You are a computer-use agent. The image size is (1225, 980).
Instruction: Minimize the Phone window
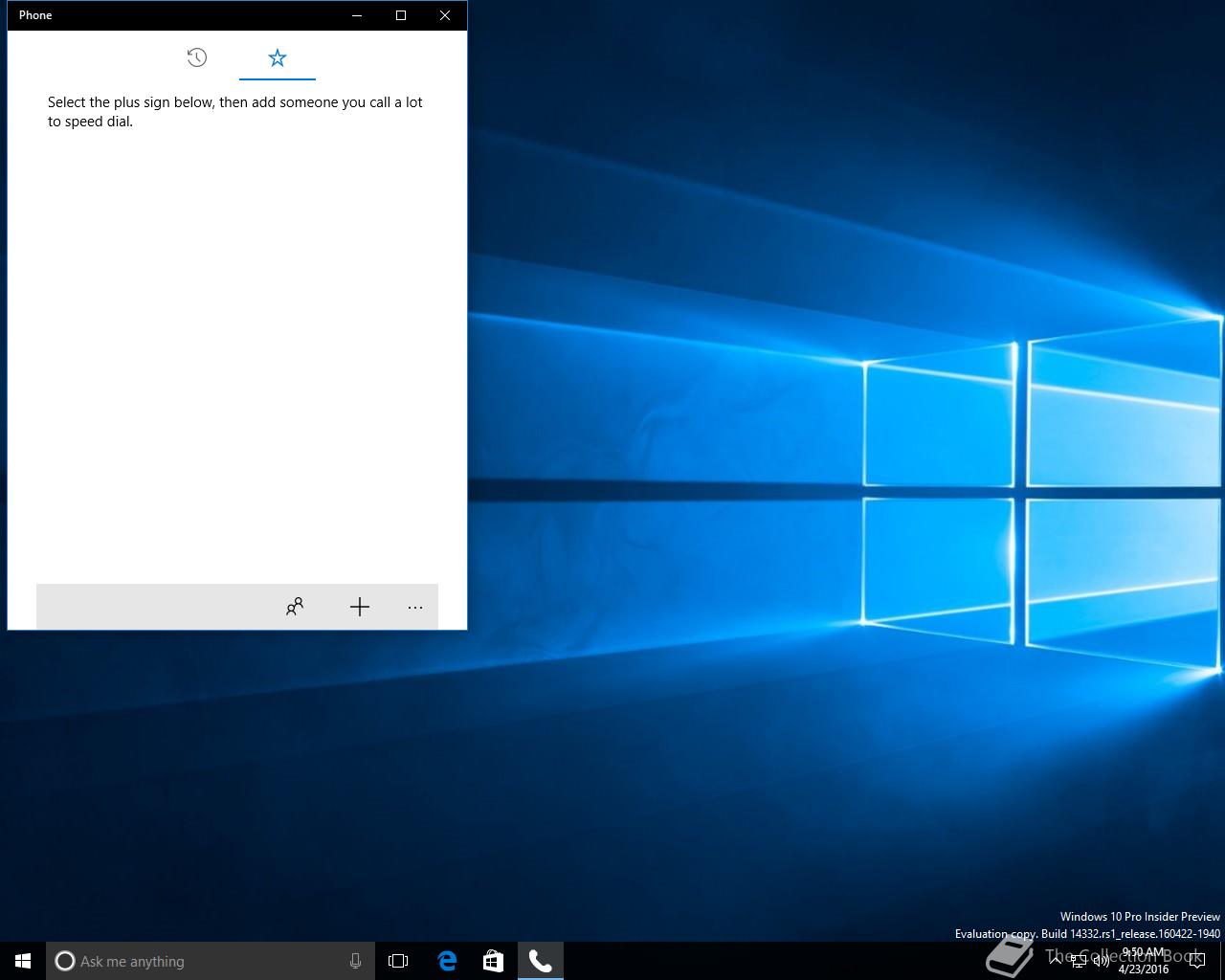tap(357, 15)
